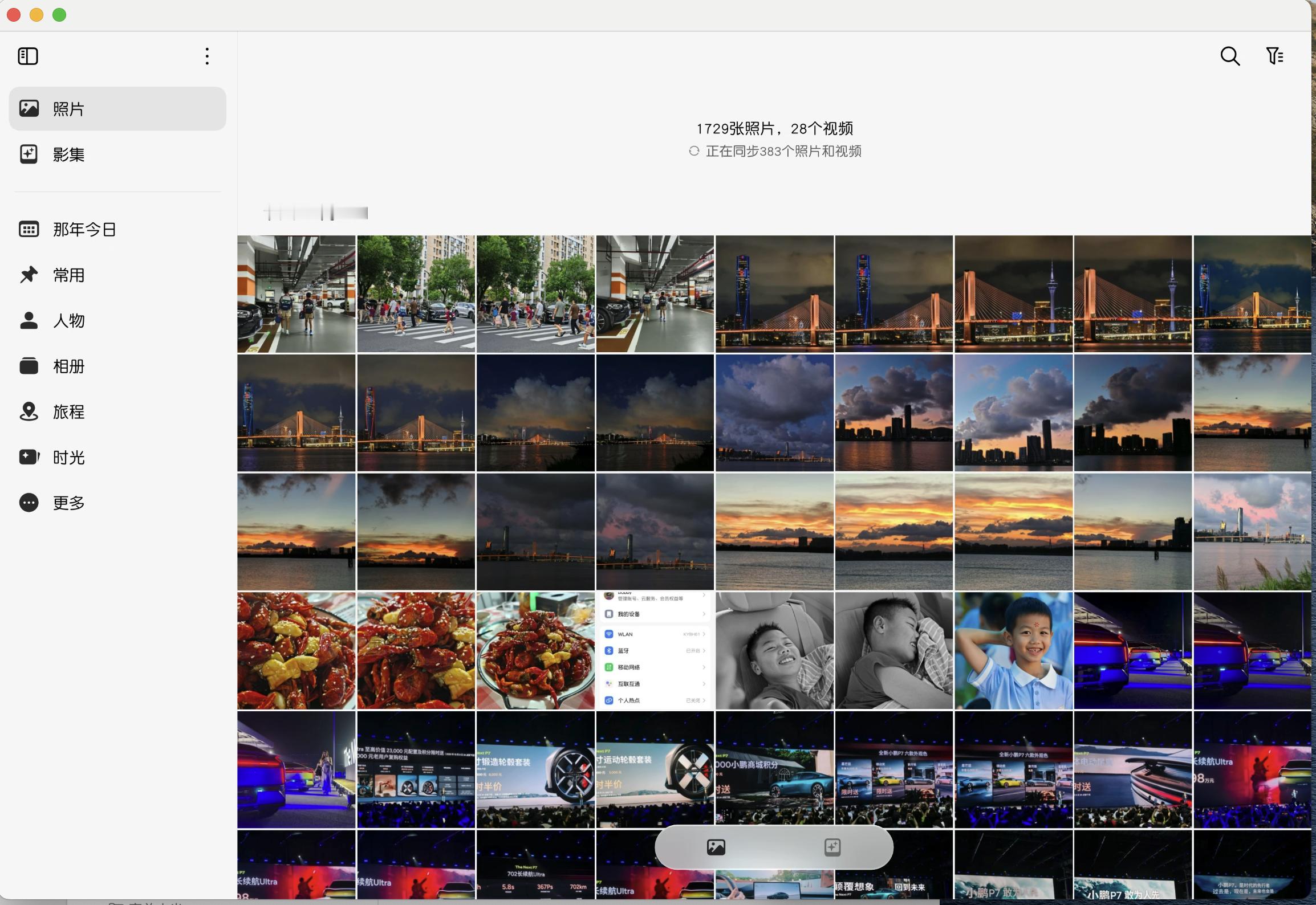1316x905 pixels.
Task: Switch to collections view in floating bar
Action: pyautogui.click(x=832, y=847)
